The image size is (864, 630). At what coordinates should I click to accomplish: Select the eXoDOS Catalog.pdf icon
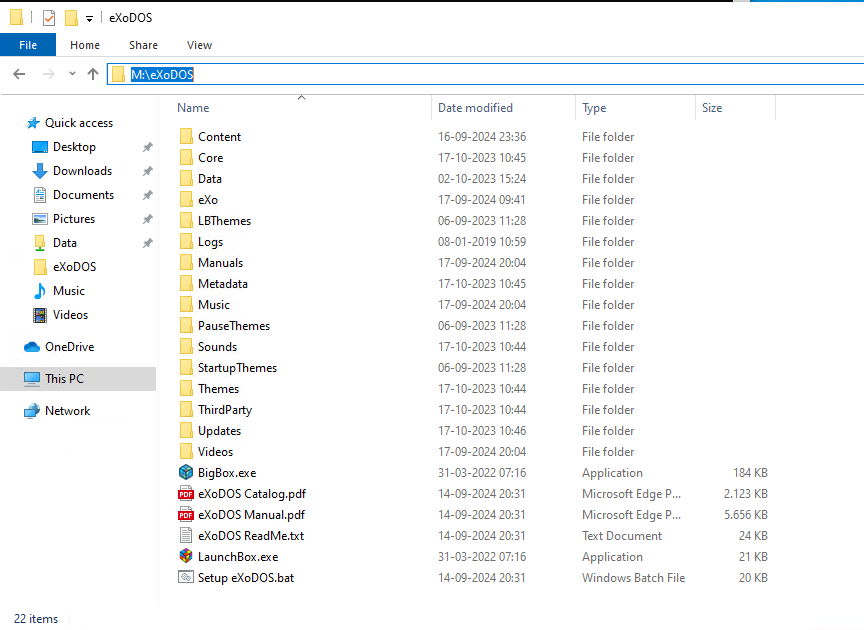pos(186,493)
